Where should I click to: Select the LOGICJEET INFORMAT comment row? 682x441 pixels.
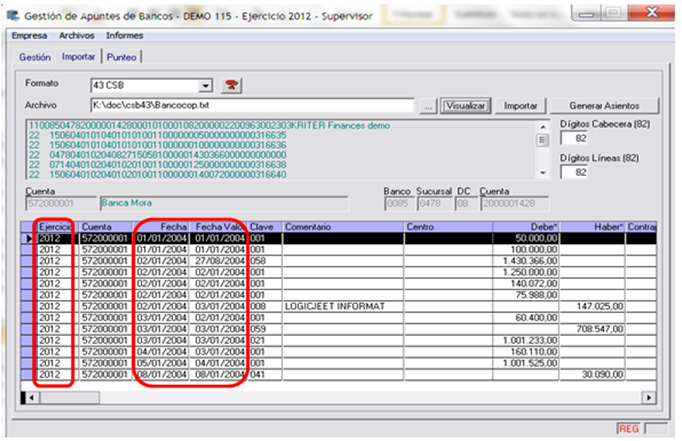click(x=342, y=305)
